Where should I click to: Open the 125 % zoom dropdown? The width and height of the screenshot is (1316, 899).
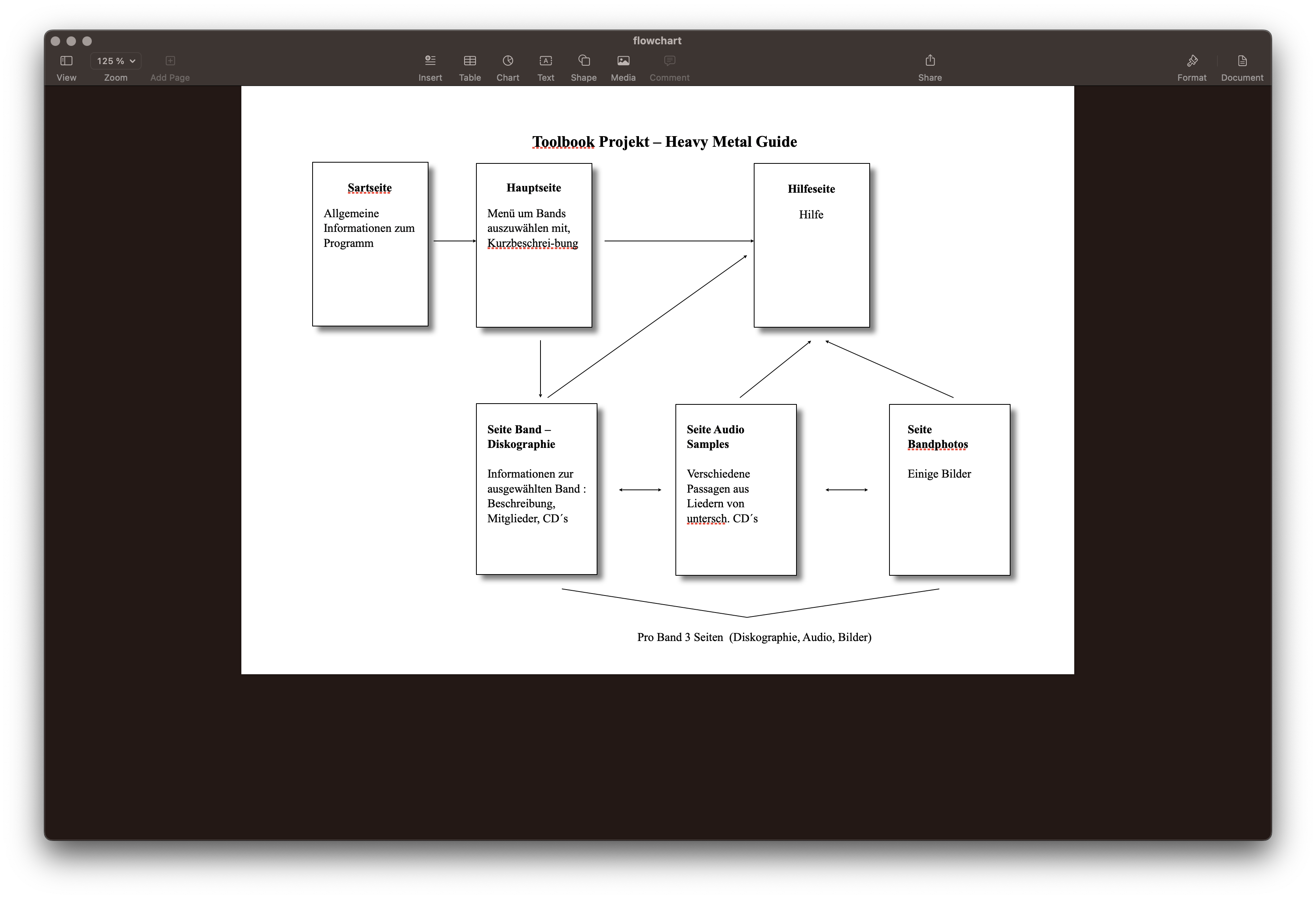point(116,61)
